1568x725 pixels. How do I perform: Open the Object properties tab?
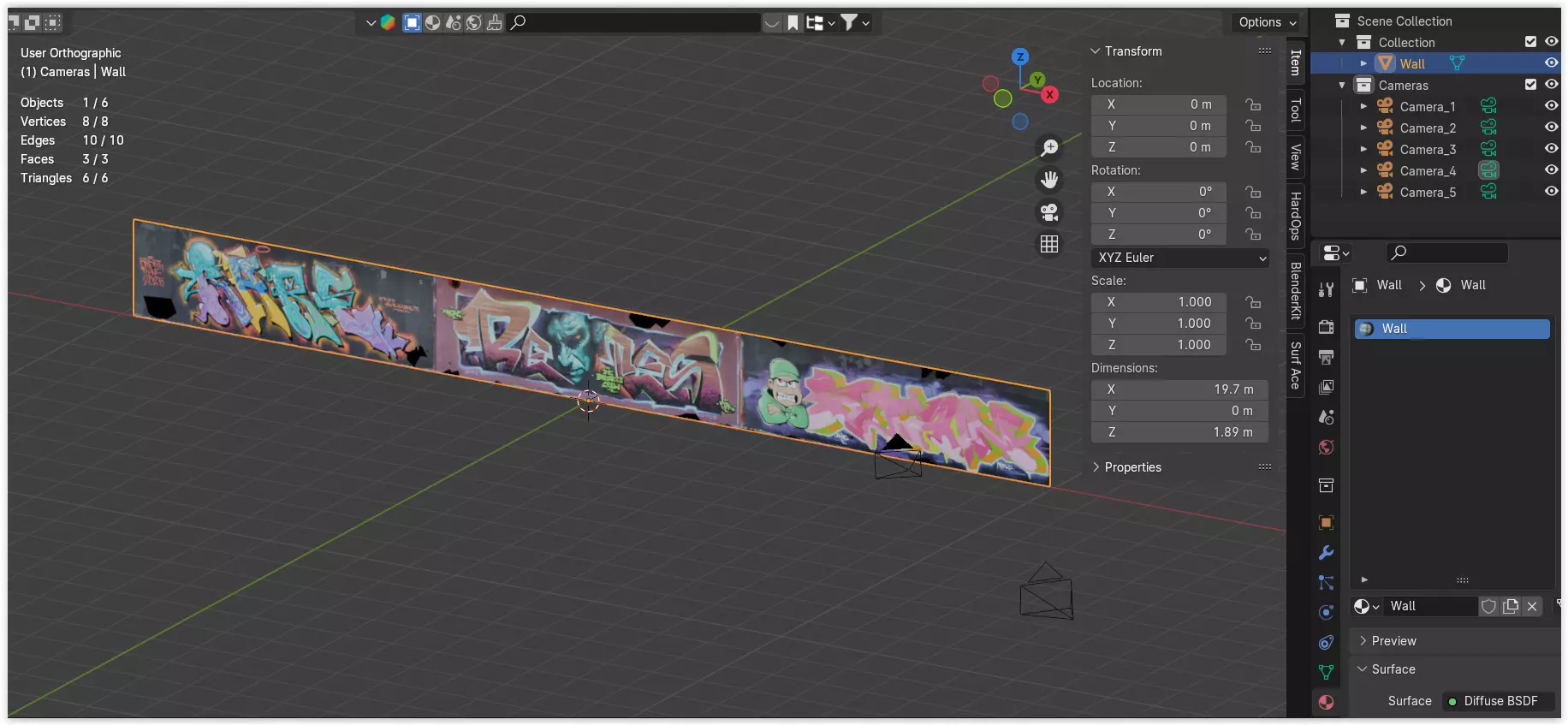pos(1326,523)
